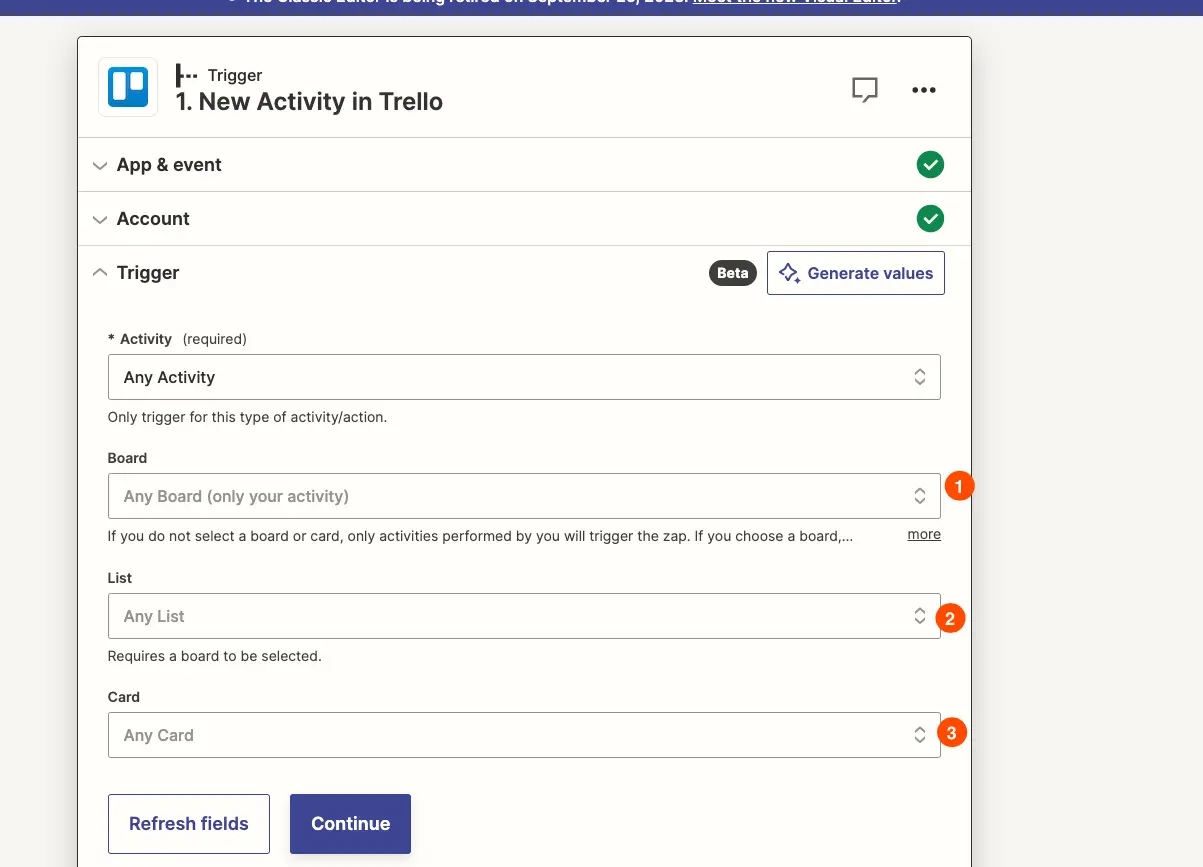The height and width of the screenshot is (867, 1203).
Task: Click the Continue button
Action: [x=350, y=824]
